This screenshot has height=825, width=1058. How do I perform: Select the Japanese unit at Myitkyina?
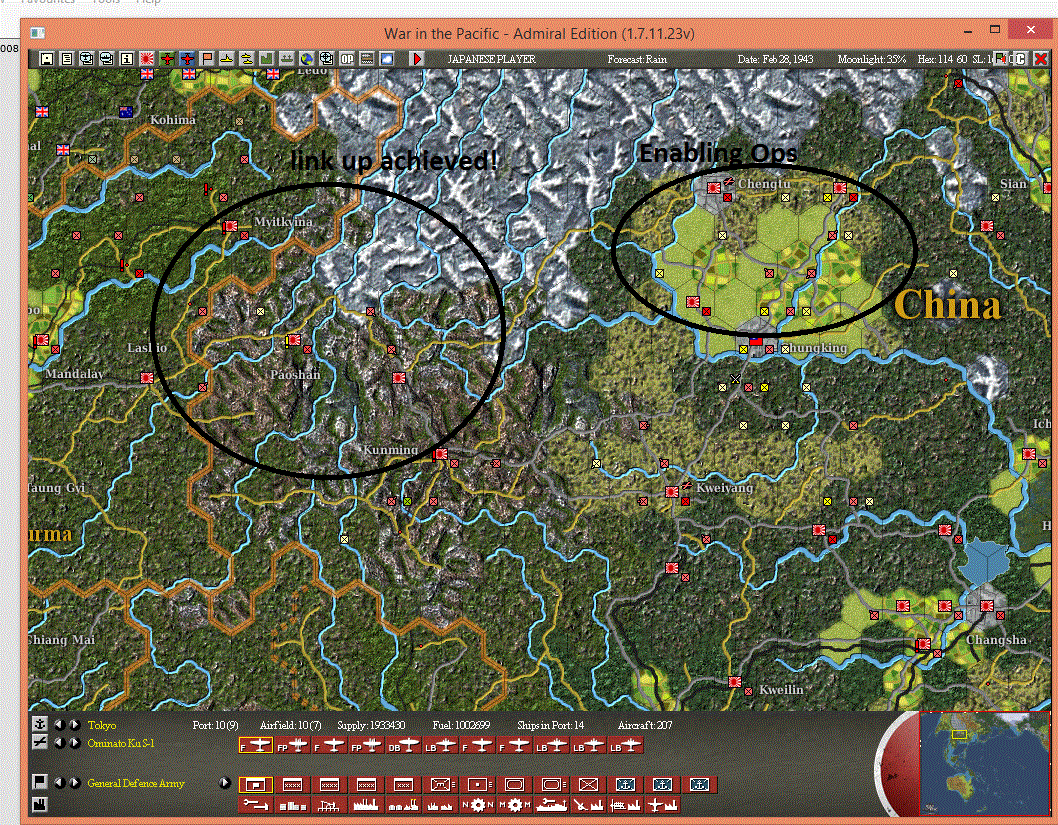pos(230,226)
